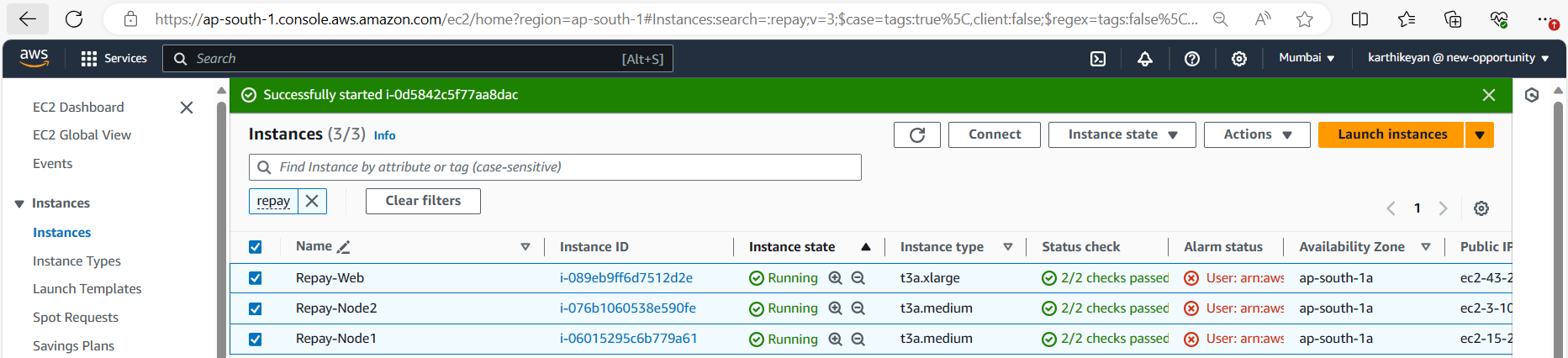Refresh the instances list
The height and width of the screenshot is (358, 1568).
tap(917, 134)
